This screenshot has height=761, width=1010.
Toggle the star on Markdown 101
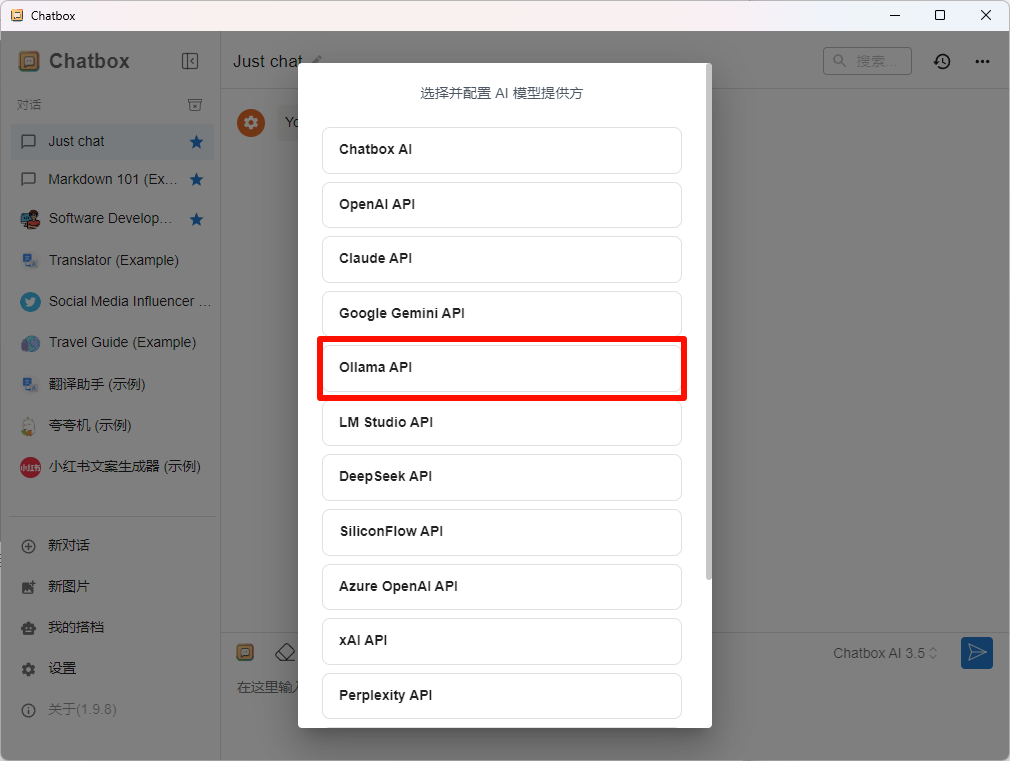coord(197,180)
